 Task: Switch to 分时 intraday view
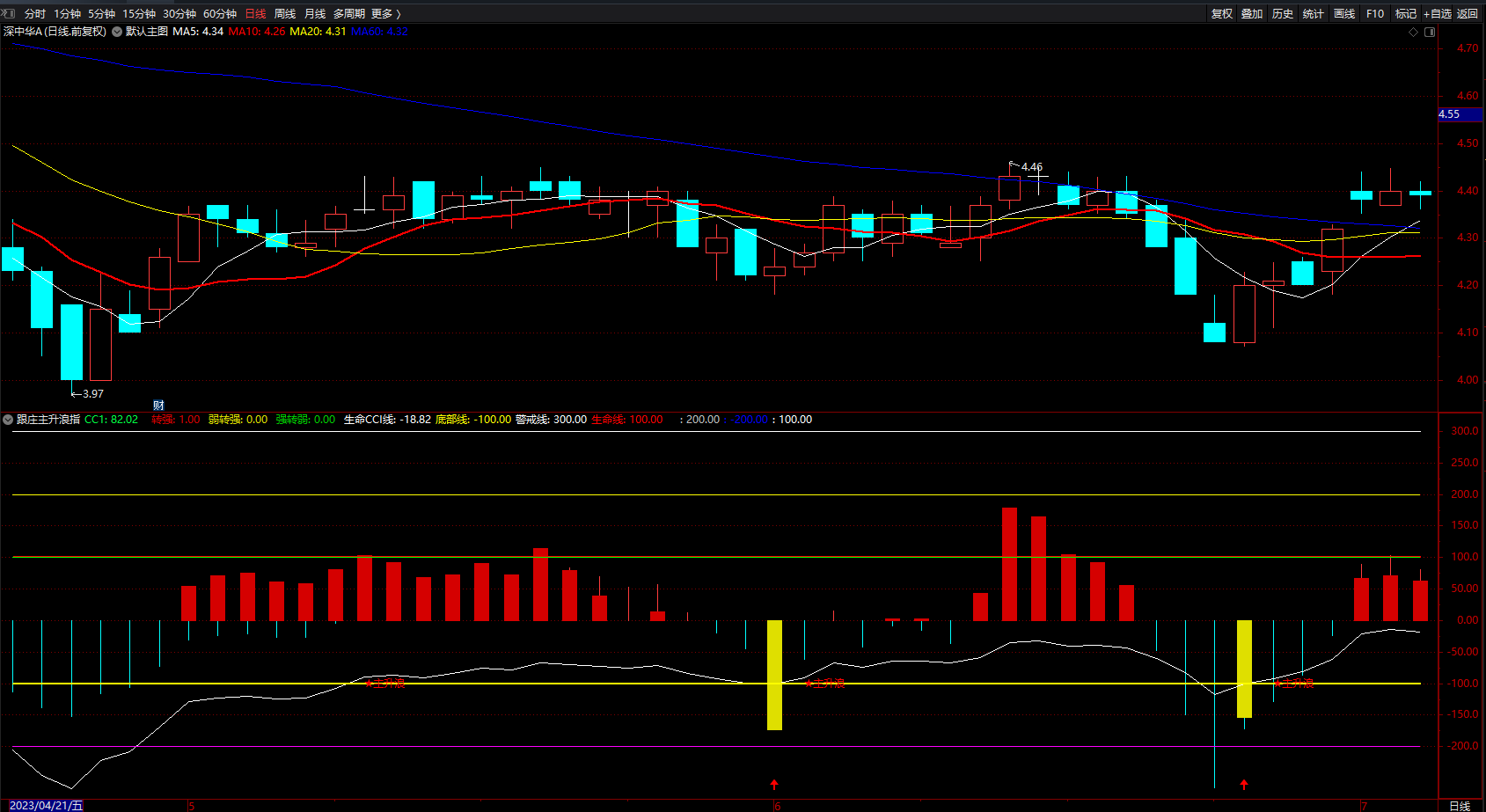(35, 14)
